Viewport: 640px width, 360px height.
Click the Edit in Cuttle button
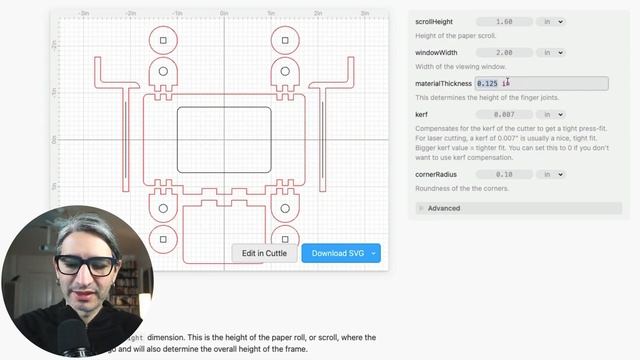(x=264, y=253)
